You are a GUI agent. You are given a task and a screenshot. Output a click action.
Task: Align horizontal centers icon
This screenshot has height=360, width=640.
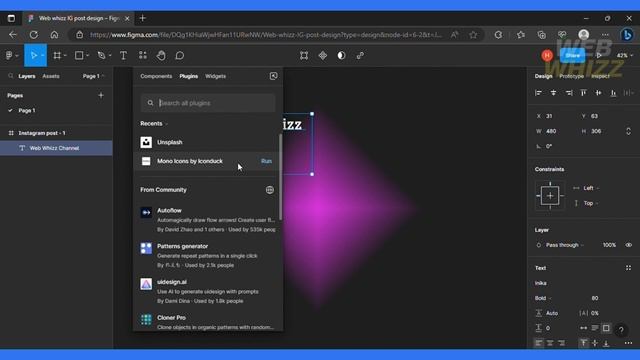pyautogui.click(x=553, y=93)
